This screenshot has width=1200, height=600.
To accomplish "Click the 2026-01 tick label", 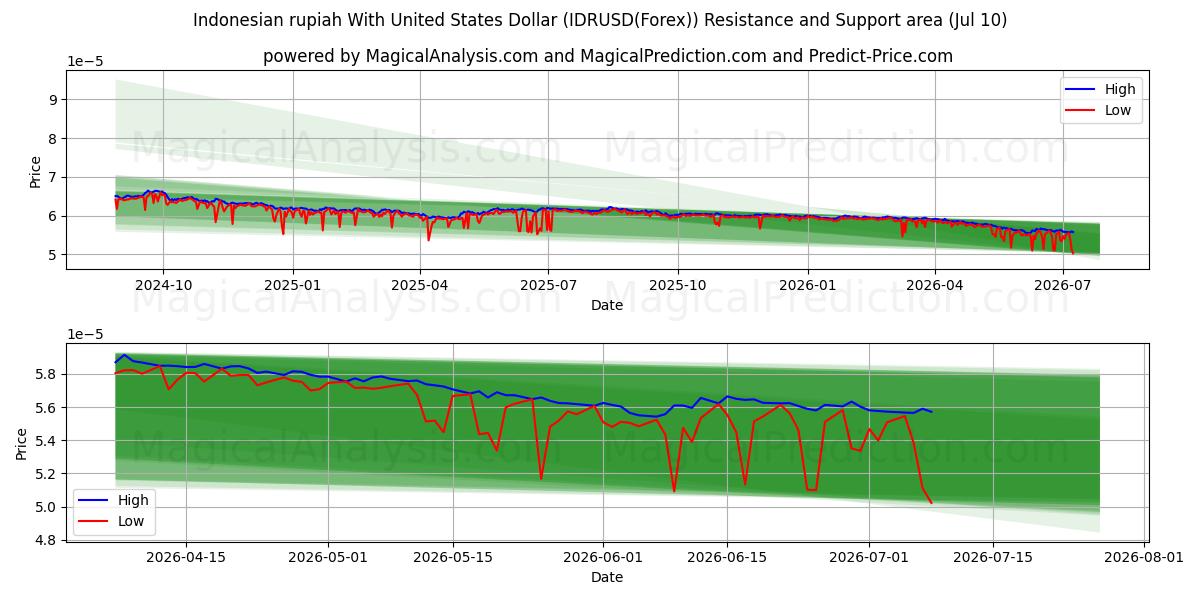I will coord(808,285).
